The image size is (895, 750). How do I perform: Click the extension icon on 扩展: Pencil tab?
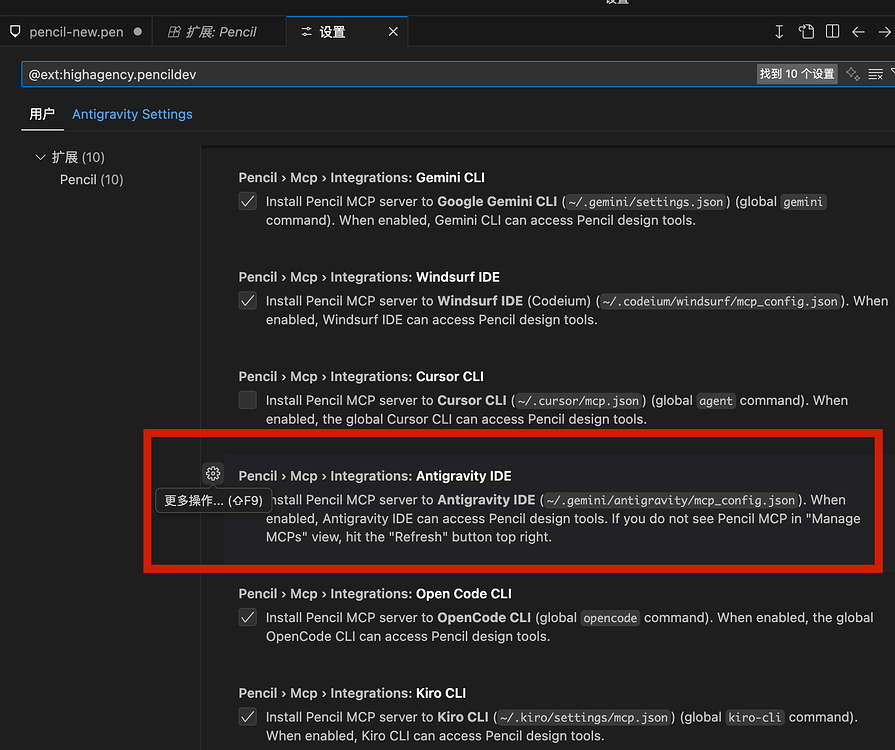coord(174,32)
